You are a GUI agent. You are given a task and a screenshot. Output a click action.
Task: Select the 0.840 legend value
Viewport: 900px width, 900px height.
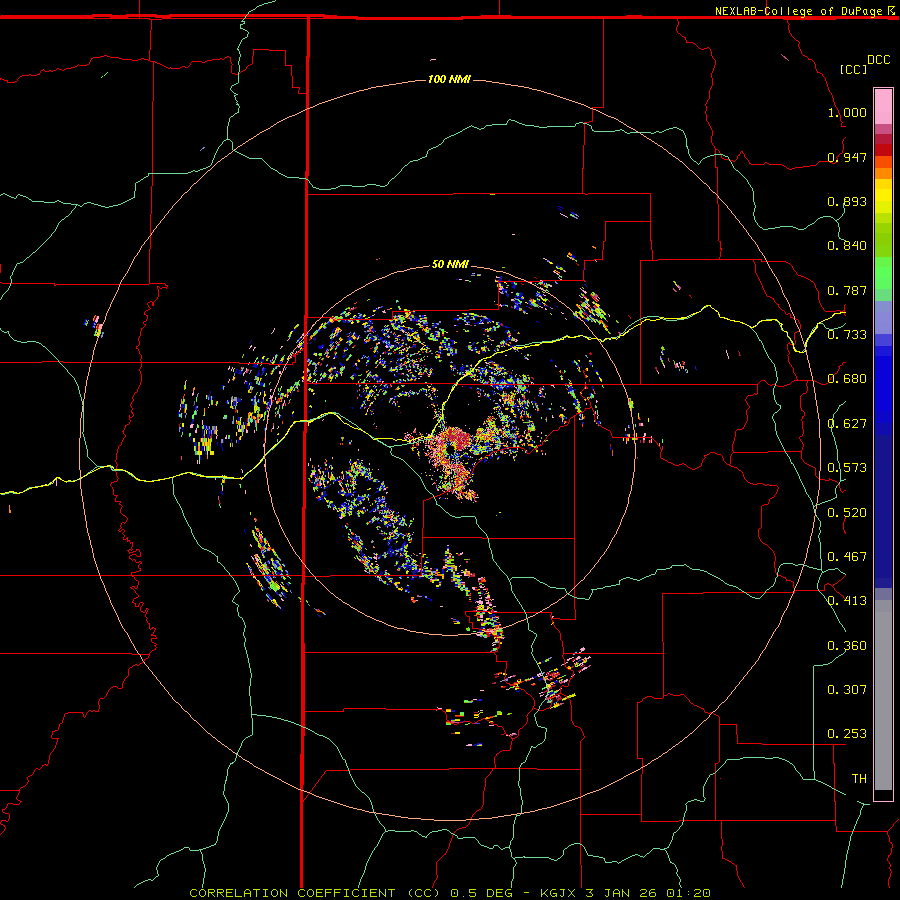click(847, 246)
